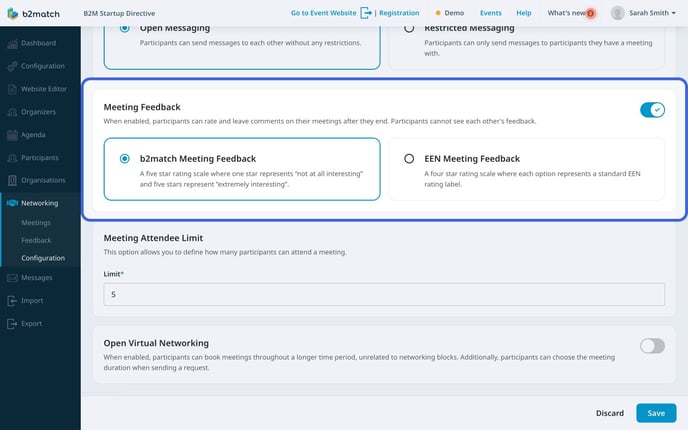Open the Feedback submenu item under Networking
This screenshot has height=430, width=688.
[36, 240]
